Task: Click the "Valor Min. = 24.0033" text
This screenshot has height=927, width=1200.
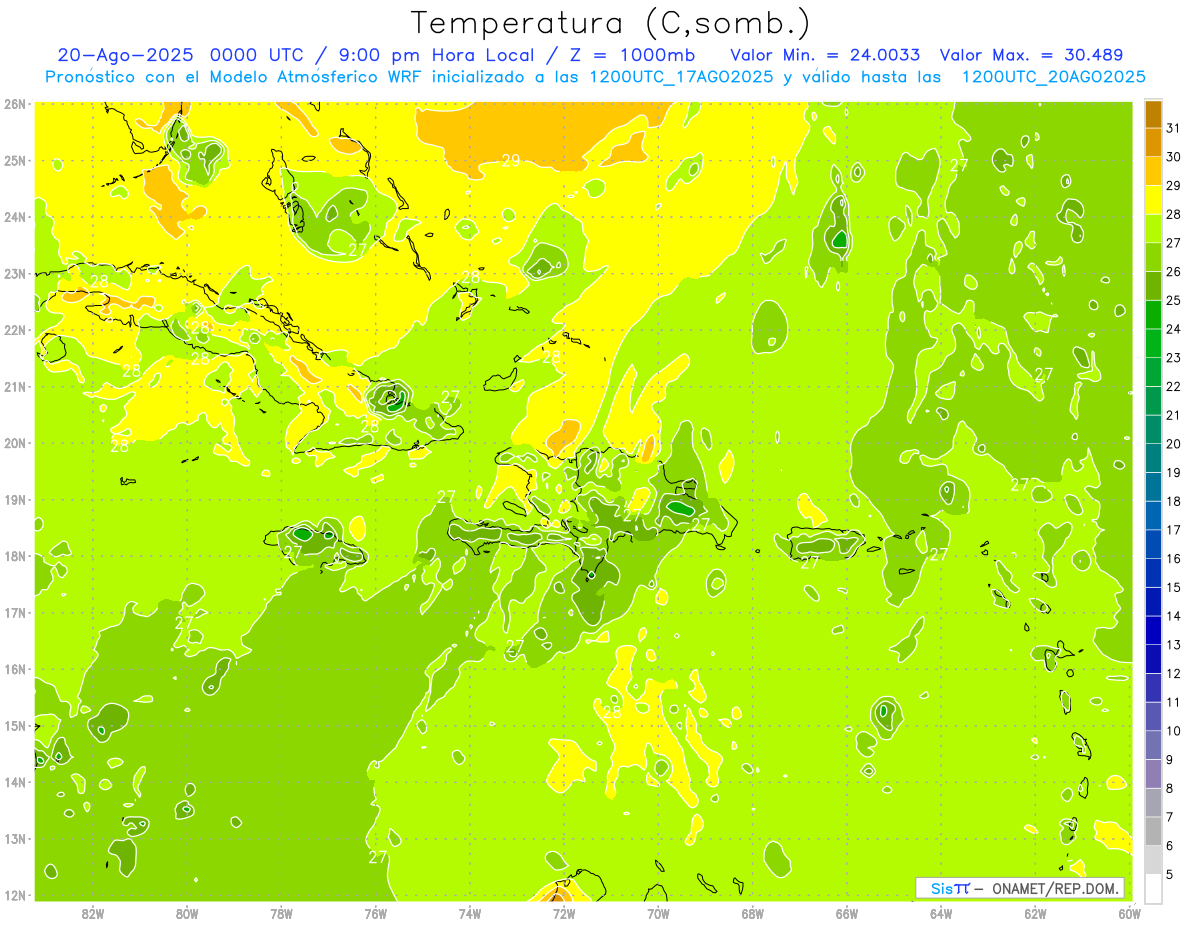Action: [x=826, y=55]
